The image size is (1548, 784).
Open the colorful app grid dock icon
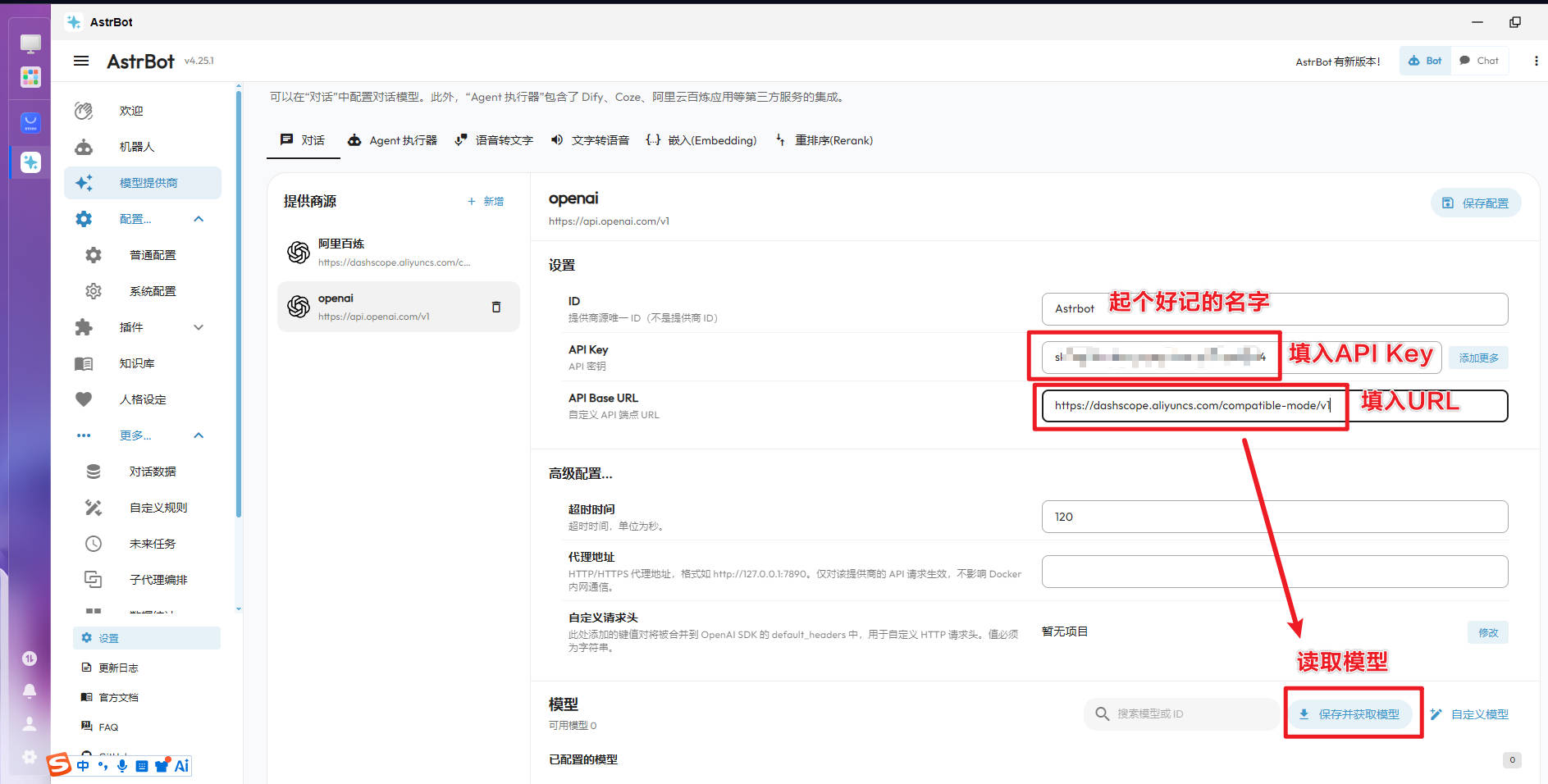pos(30,77)
